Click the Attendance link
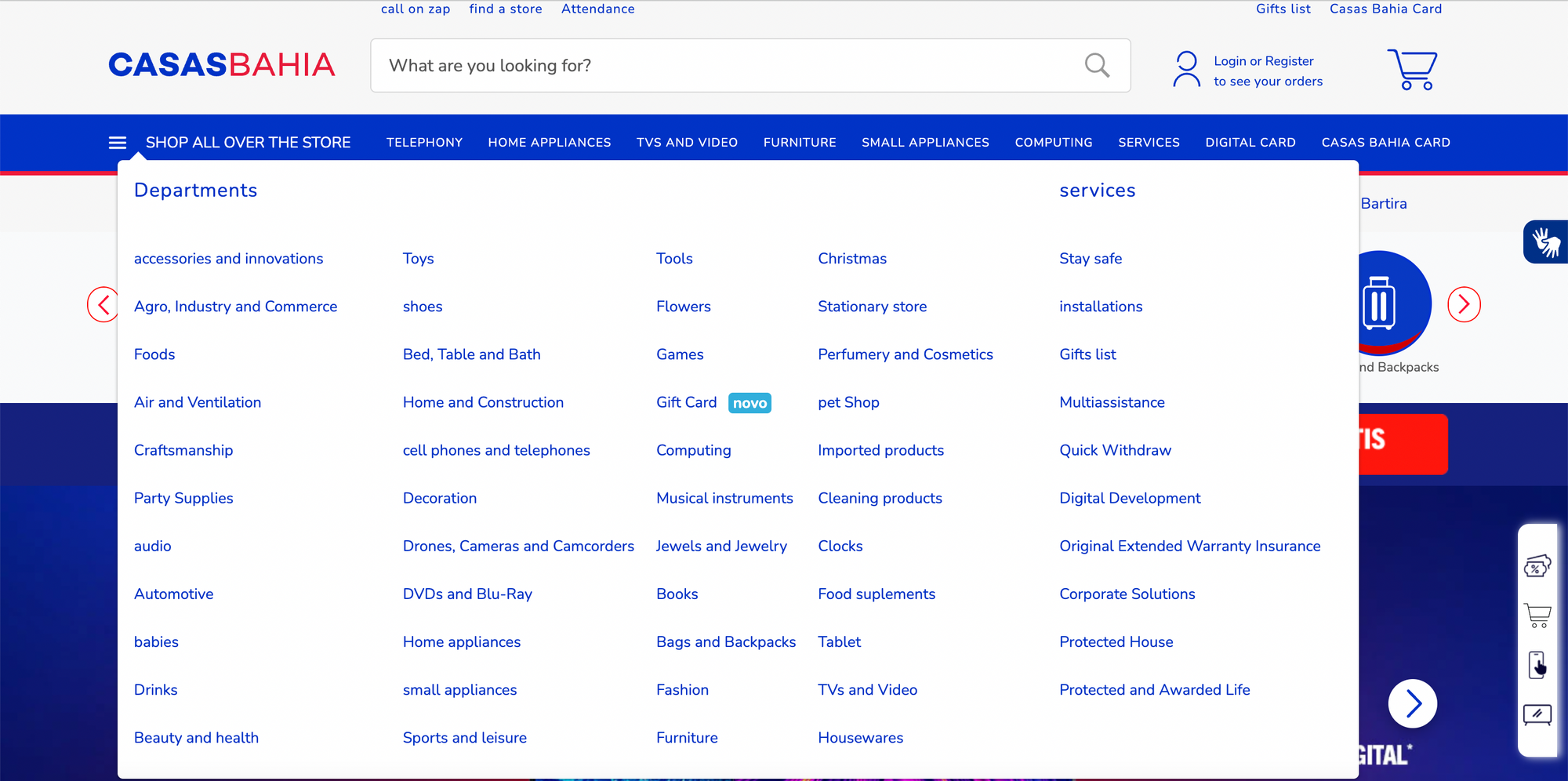The height and width of the screenshot is (781, 1568). 598,9
